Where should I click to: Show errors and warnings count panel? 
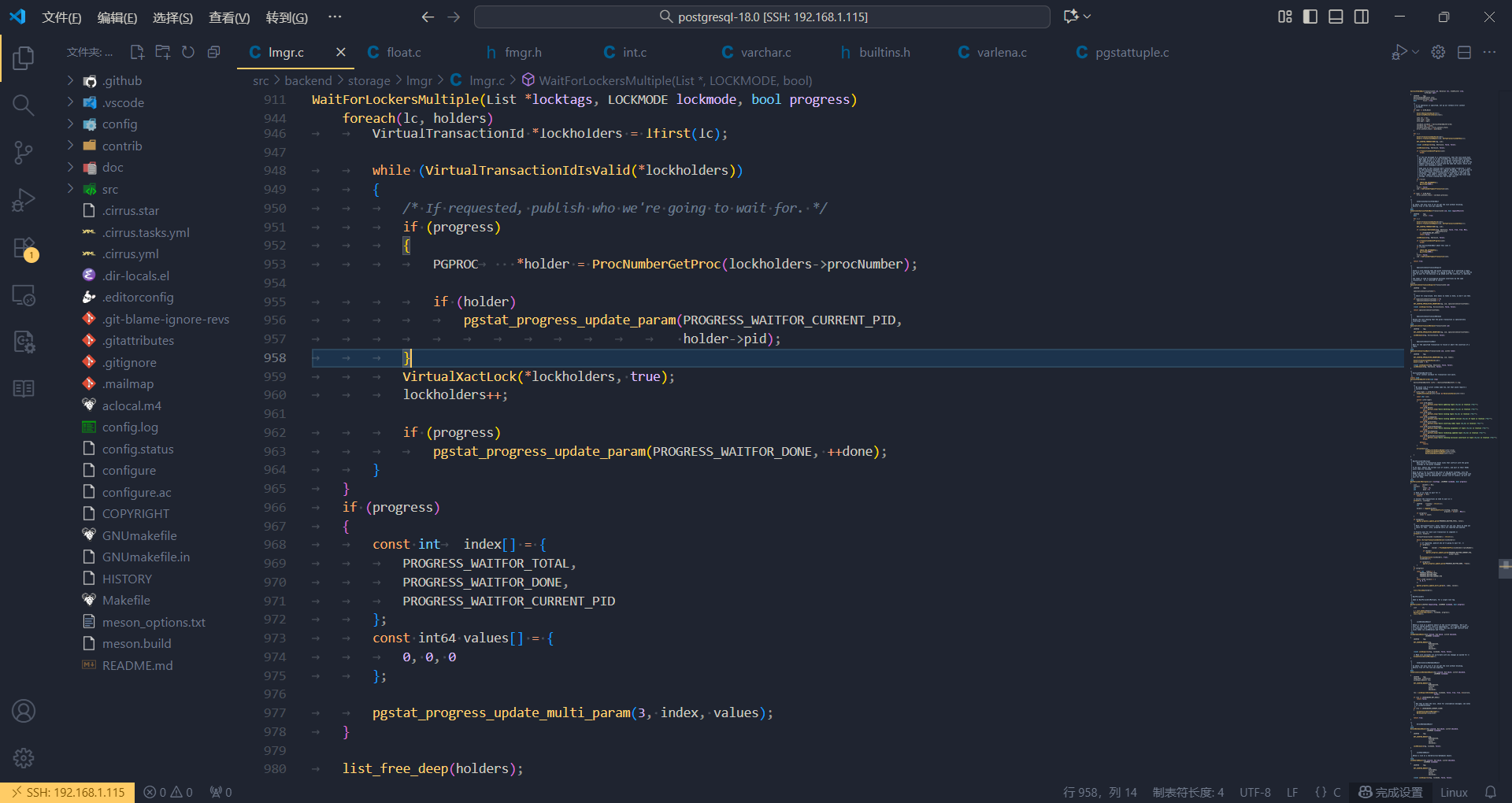point(168,793)
